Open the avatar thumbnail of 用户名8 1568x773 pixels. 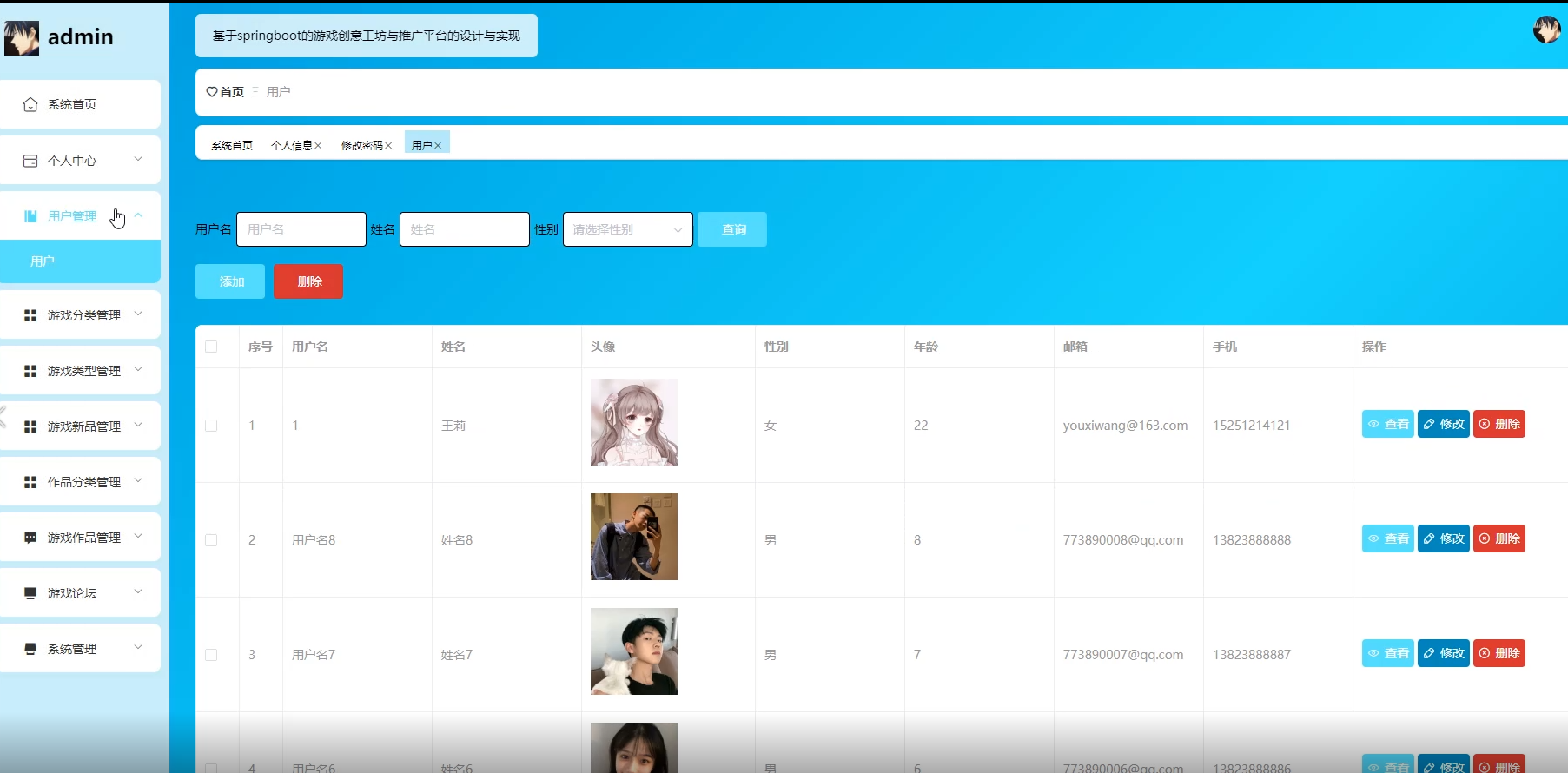[634, 537]
